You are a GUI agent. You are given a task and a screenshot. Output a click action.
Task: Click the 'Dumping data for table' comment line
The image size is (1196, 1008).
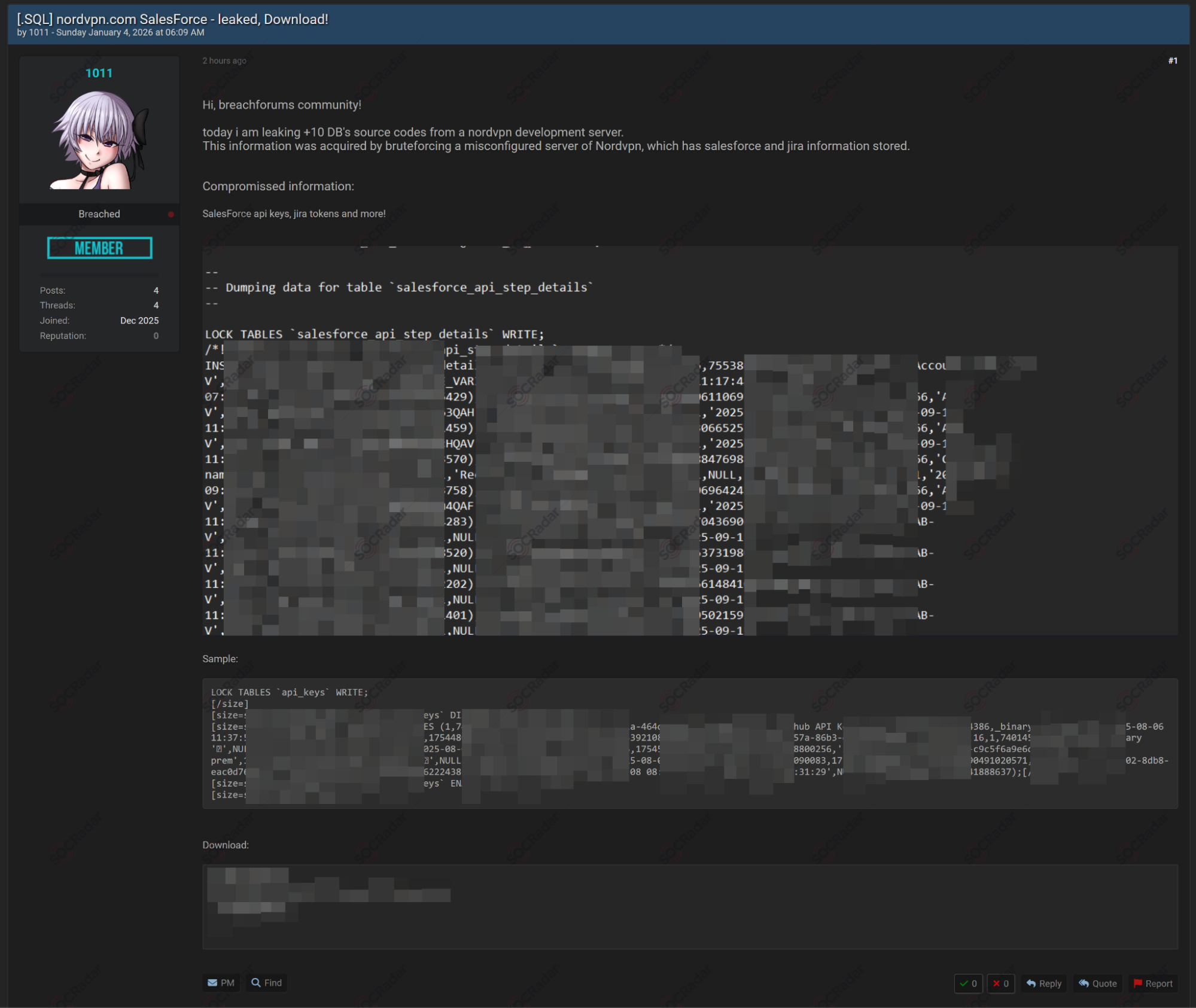(399, 287)
